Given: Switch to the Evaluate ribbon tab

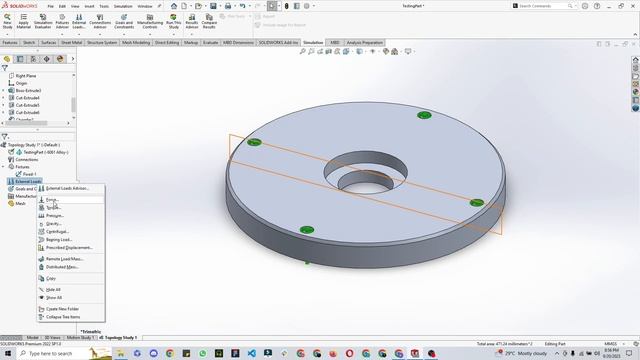Looking at the screenshot, I should click(x=211, y=42).
